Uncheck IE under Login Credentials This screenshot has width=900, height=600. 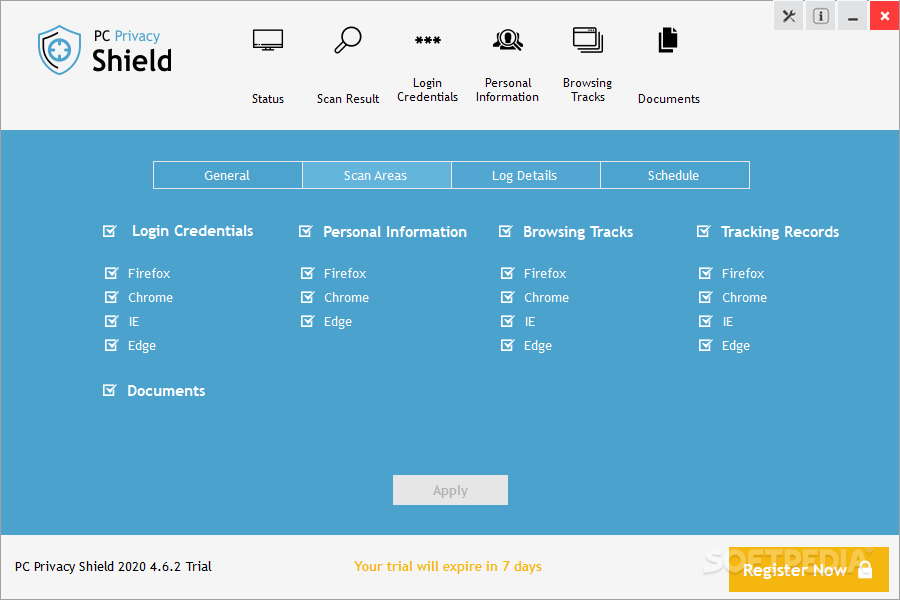coord(112,321)
